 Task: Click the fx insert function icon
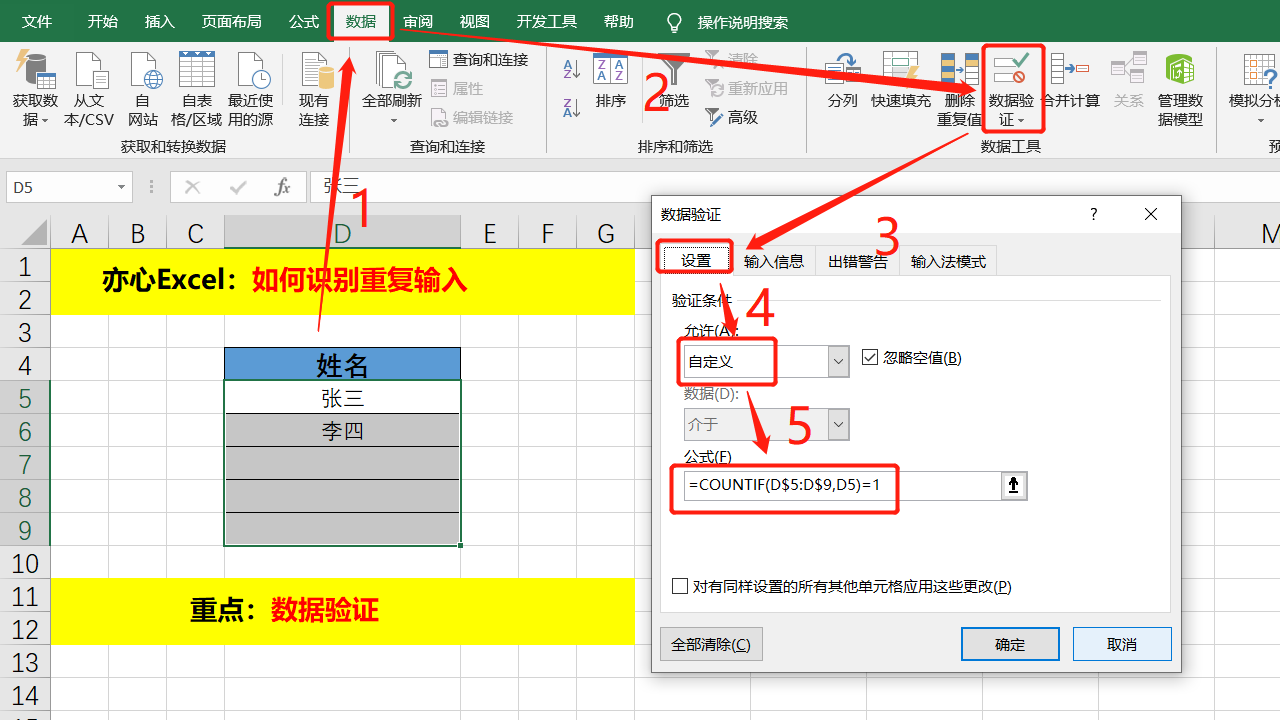(x=283, y=187)
